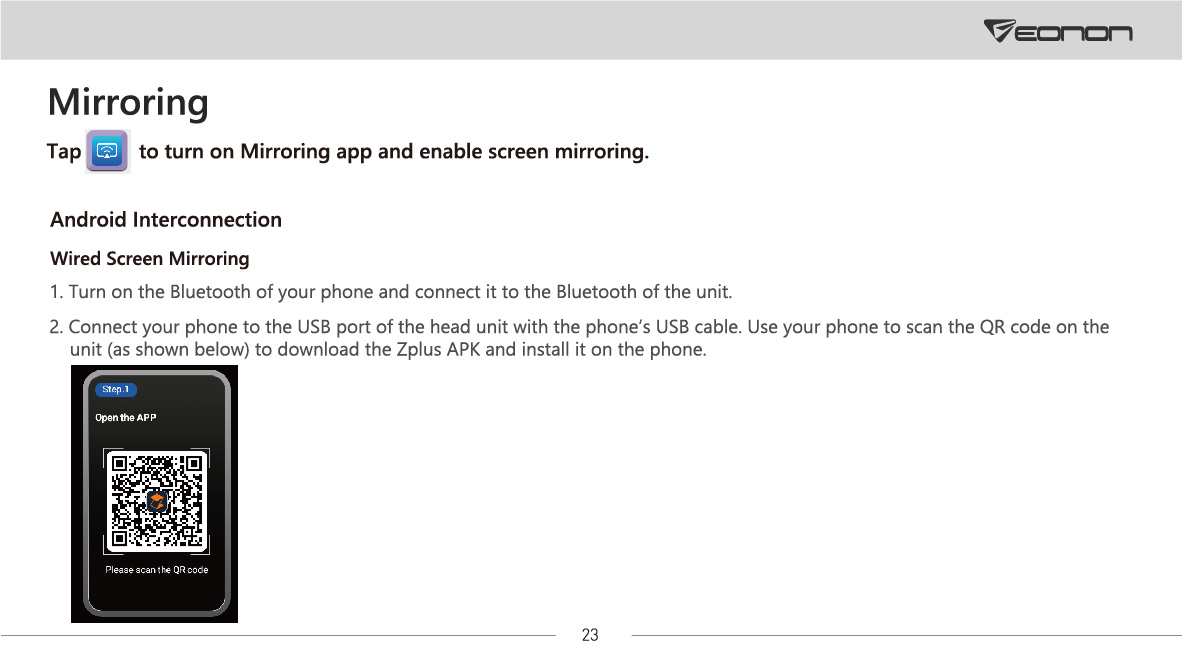Click the orange logo inside the QR code

coord(156,501)
